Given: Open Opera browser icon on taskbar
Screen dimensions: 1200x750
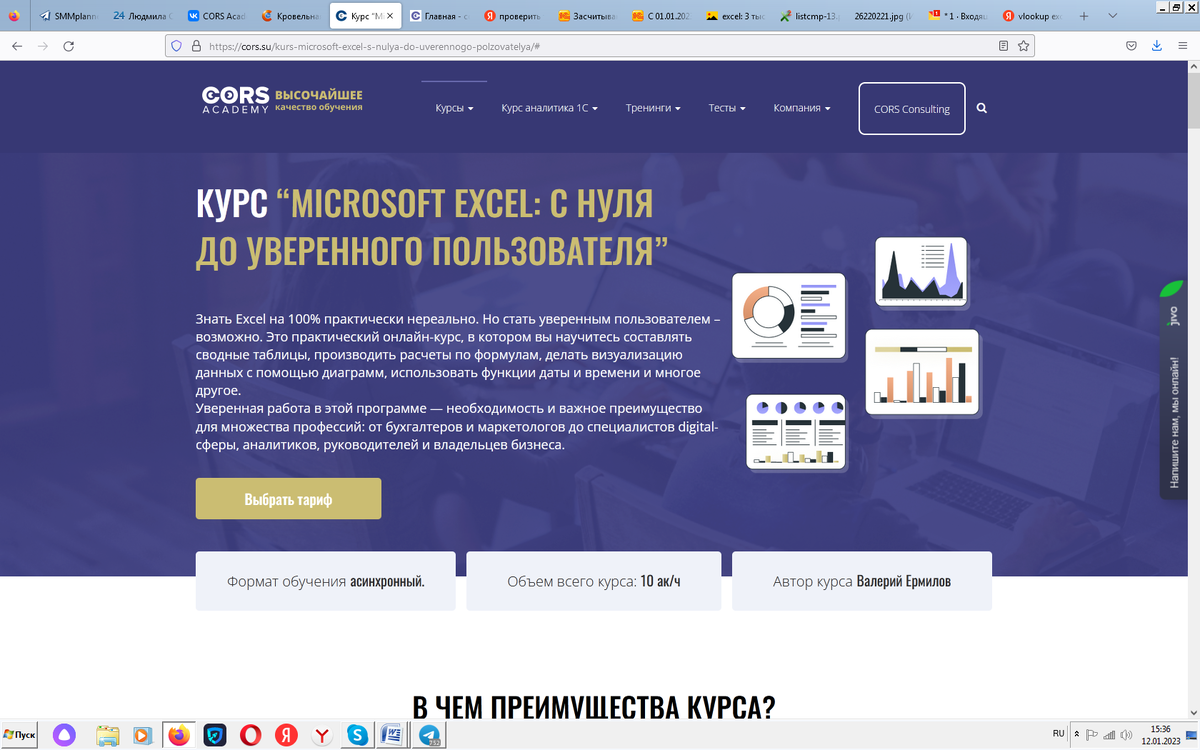Looking at the screenshot, I should (x=251, y=735).
